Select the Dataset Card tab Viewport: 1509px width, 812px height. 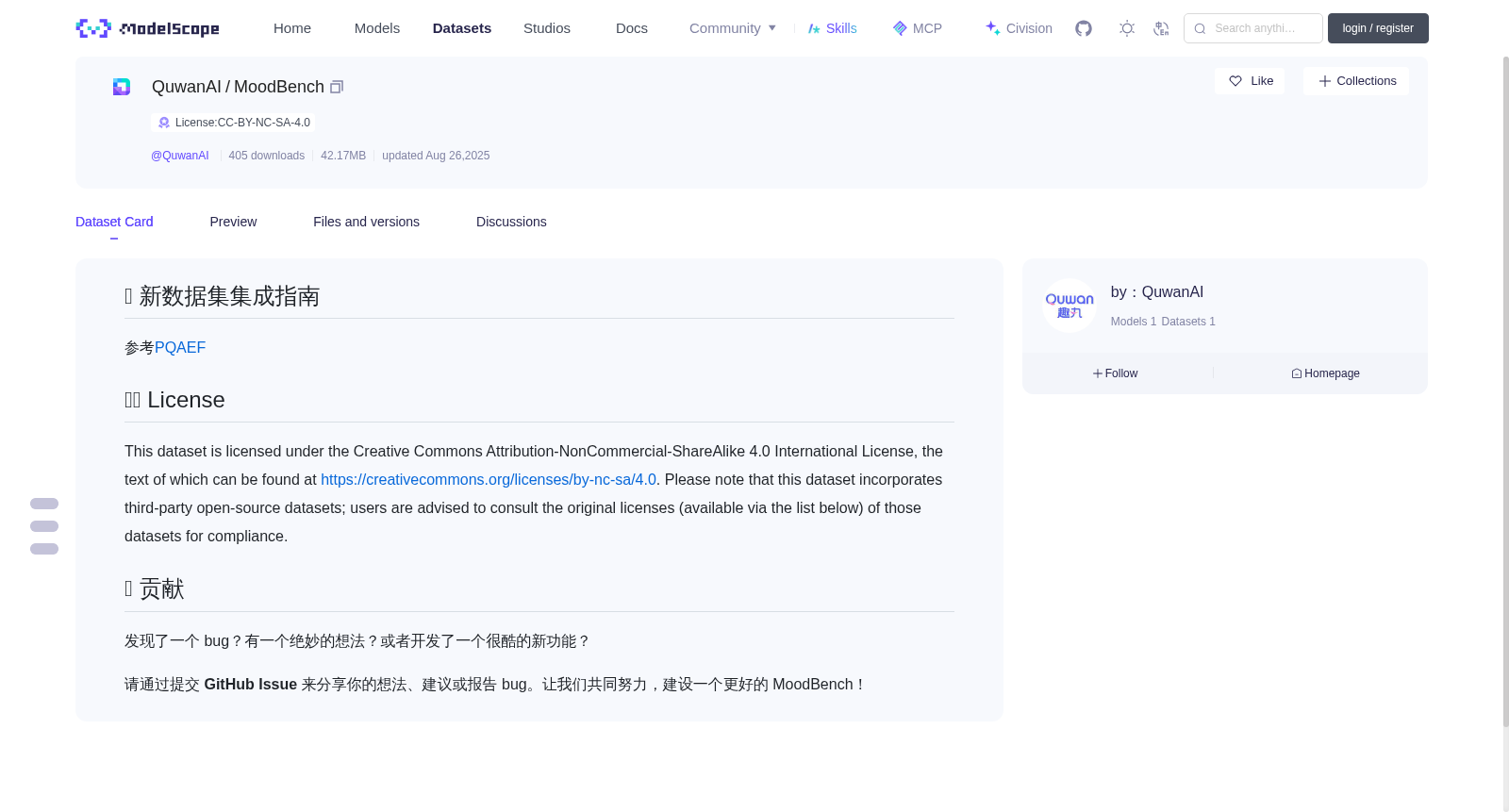[114, 222]
